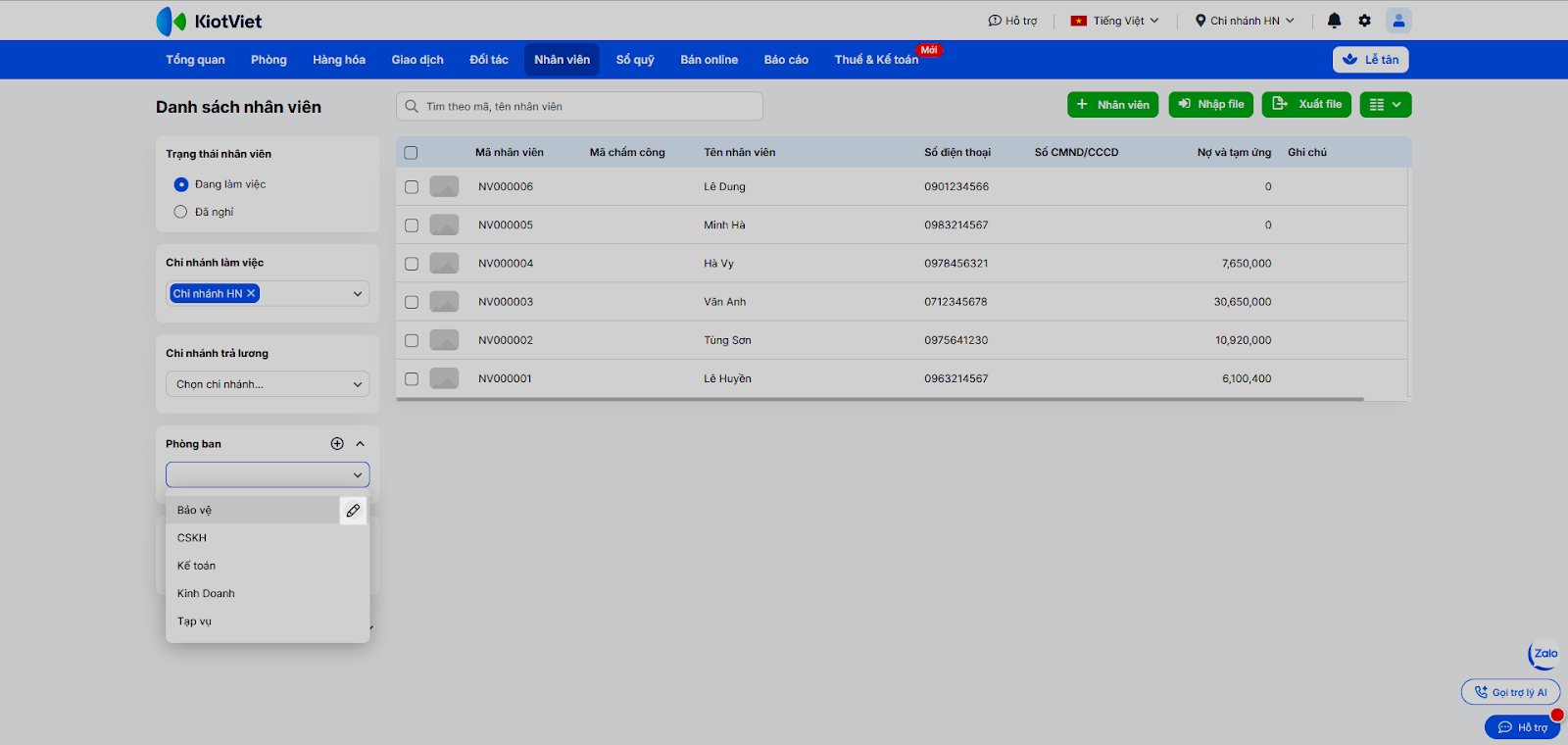Screen dimensions: 1568x745
Task: Choose Tạp vụ from department list
Action: point(268,621)
